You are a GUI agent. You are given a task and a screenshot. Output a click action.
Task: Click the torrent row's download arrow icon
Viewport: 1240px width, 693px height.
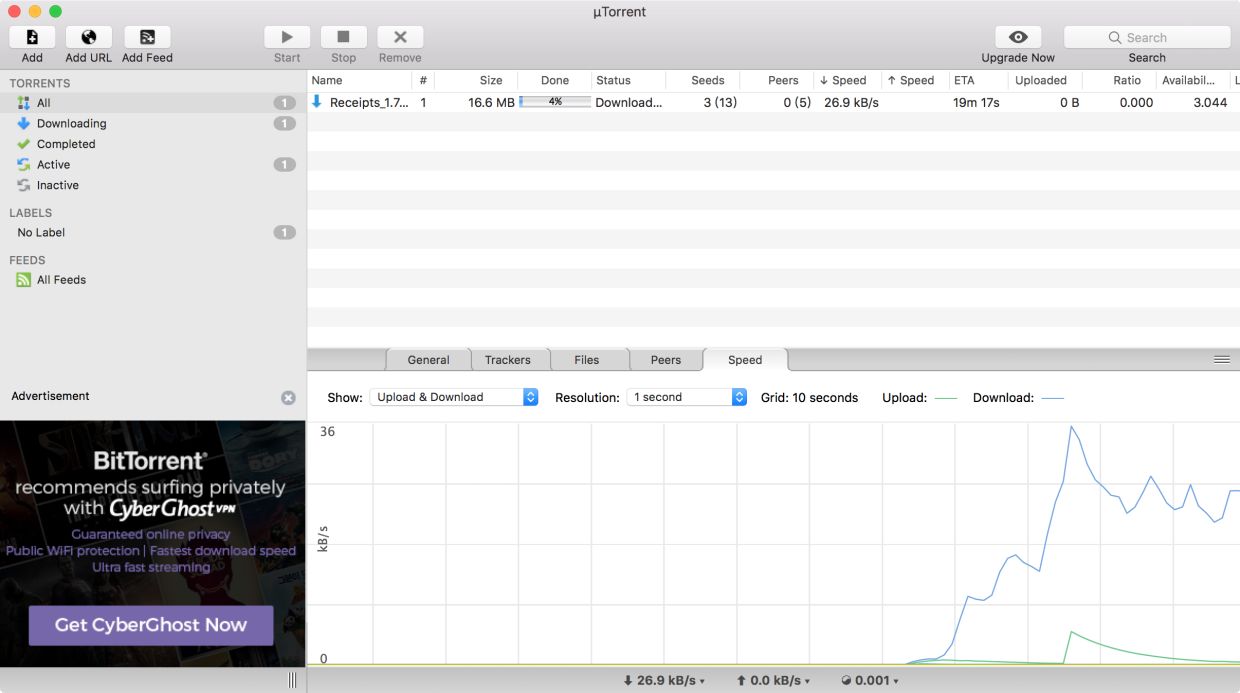click(x=317, y=102)
